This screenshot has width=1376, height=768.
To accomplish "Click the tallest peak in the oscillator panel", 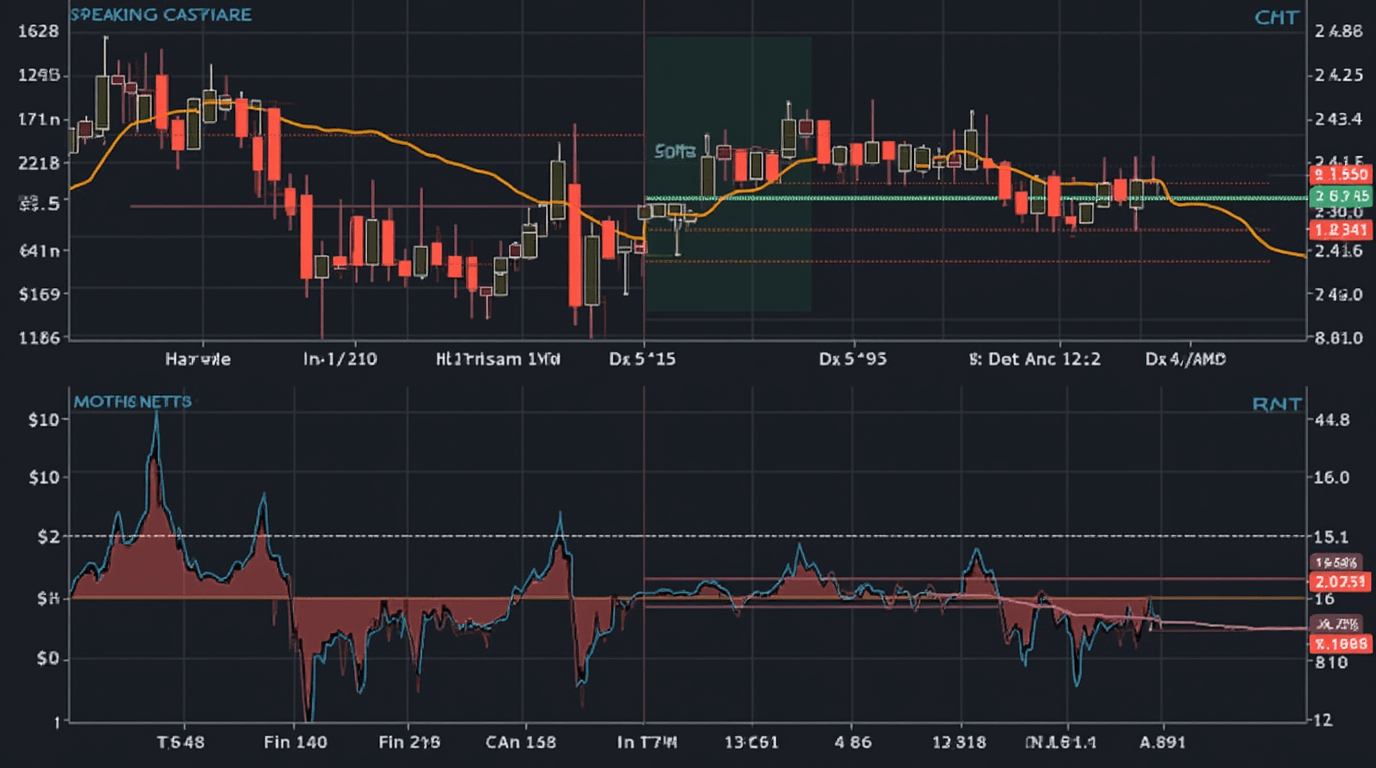I will [x=155, y=415].
